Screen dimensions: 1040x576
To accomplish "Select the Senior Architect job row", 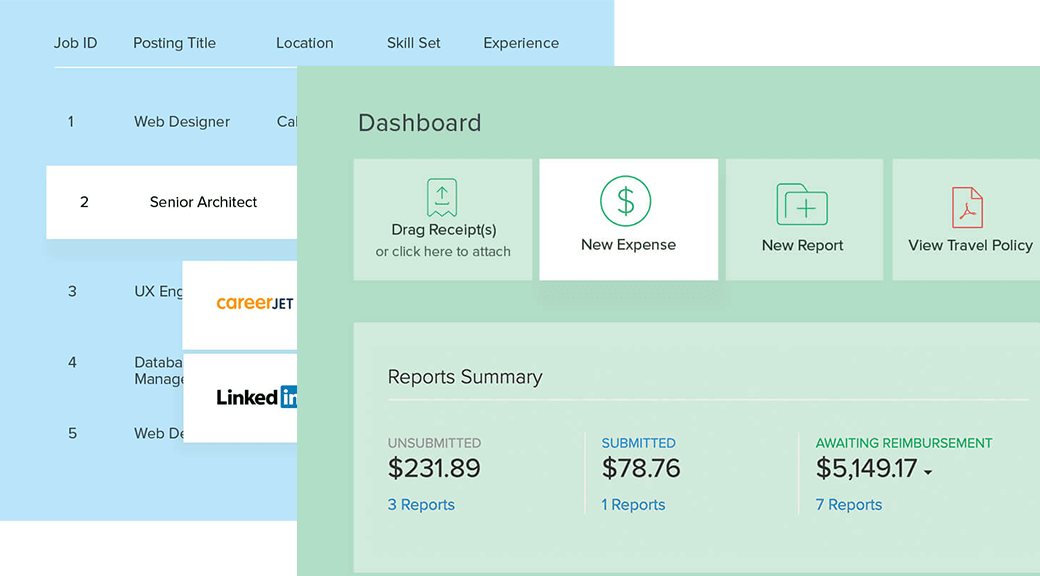I will click(172, 202).
